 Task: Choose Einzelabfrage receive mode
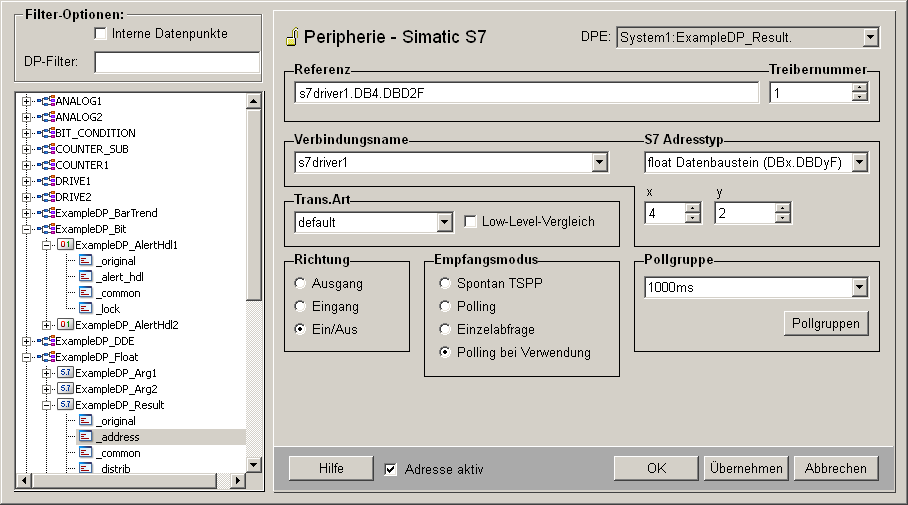(445, 329)
